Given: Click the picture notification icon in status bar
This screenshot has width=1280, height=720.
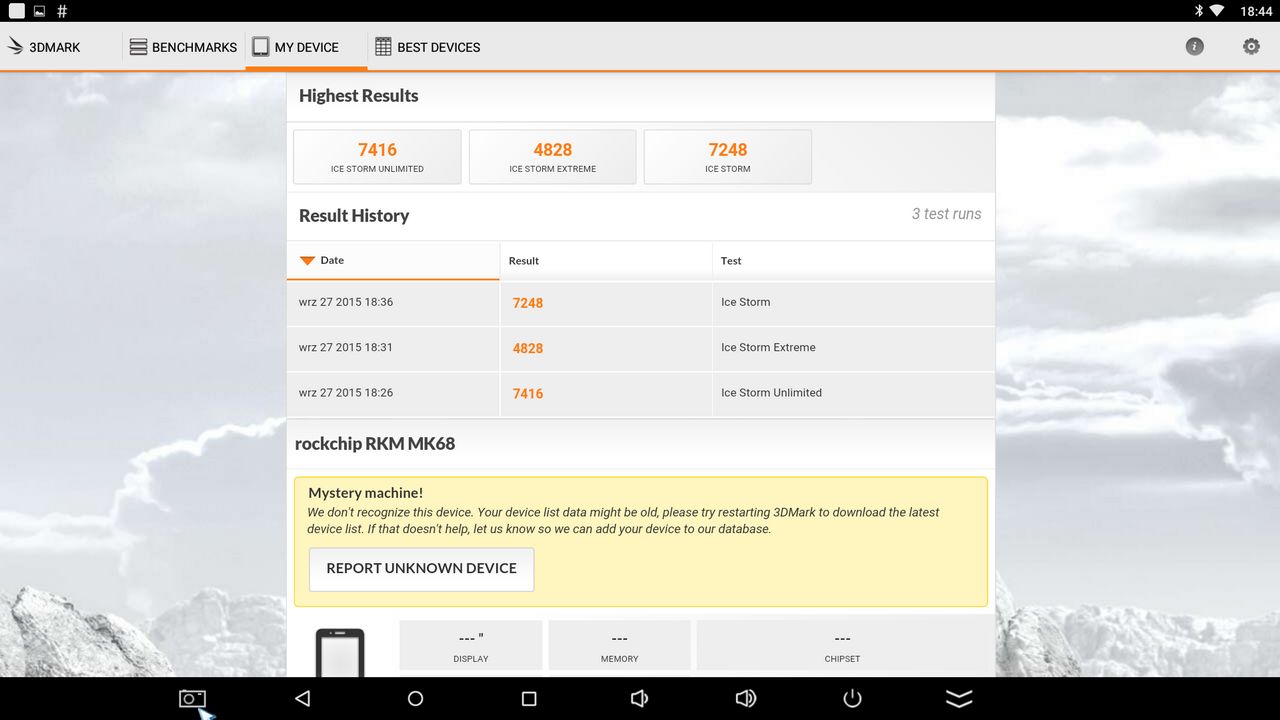Looking at the screenshot, I should coord(39,11).
